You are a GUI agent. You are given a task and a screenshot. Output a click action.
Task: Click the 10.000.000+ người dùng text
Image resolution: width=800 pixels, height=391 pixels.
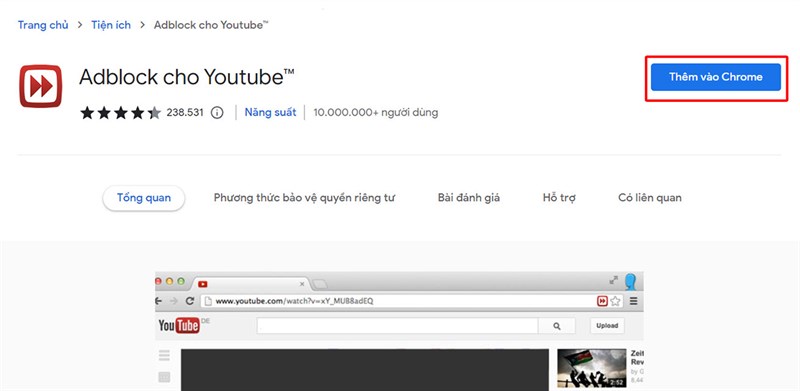point(376,112)
